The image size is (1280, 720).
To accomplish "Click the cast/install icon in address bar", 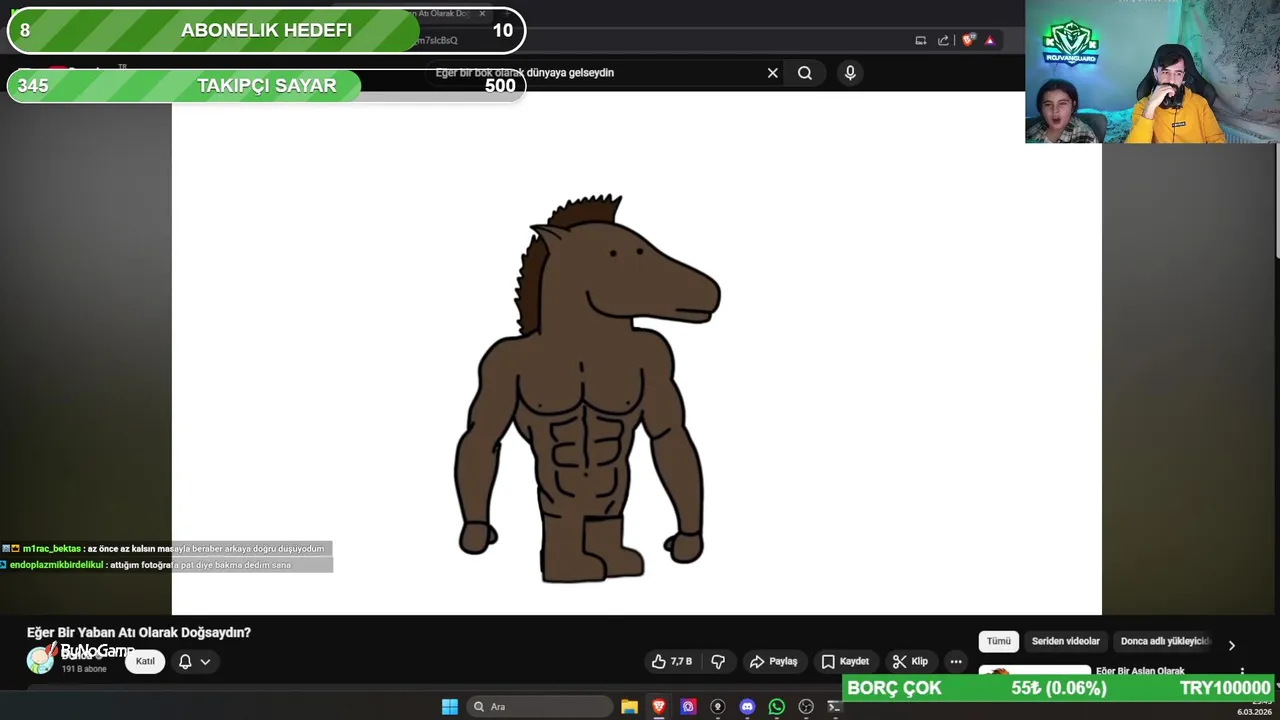I will tap(921, 40).
